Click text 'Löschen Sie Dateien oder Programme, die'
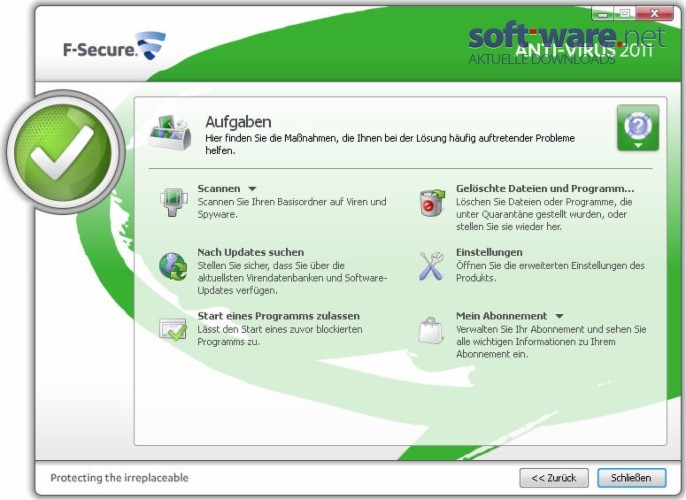The width and height of the screenshot is (686, 500). (544, 202)
